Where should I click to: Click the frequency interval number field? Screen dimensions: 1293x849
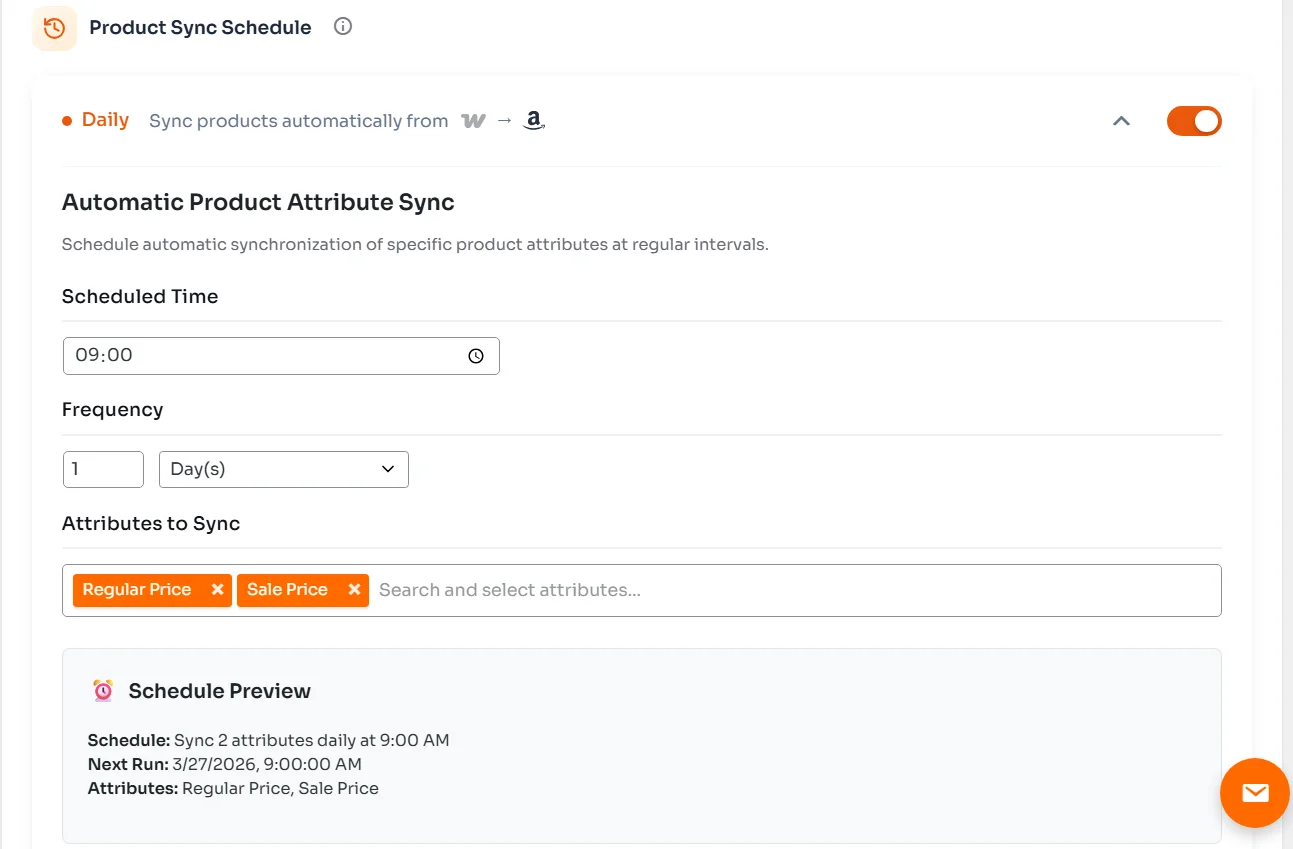tap(103, 469)
